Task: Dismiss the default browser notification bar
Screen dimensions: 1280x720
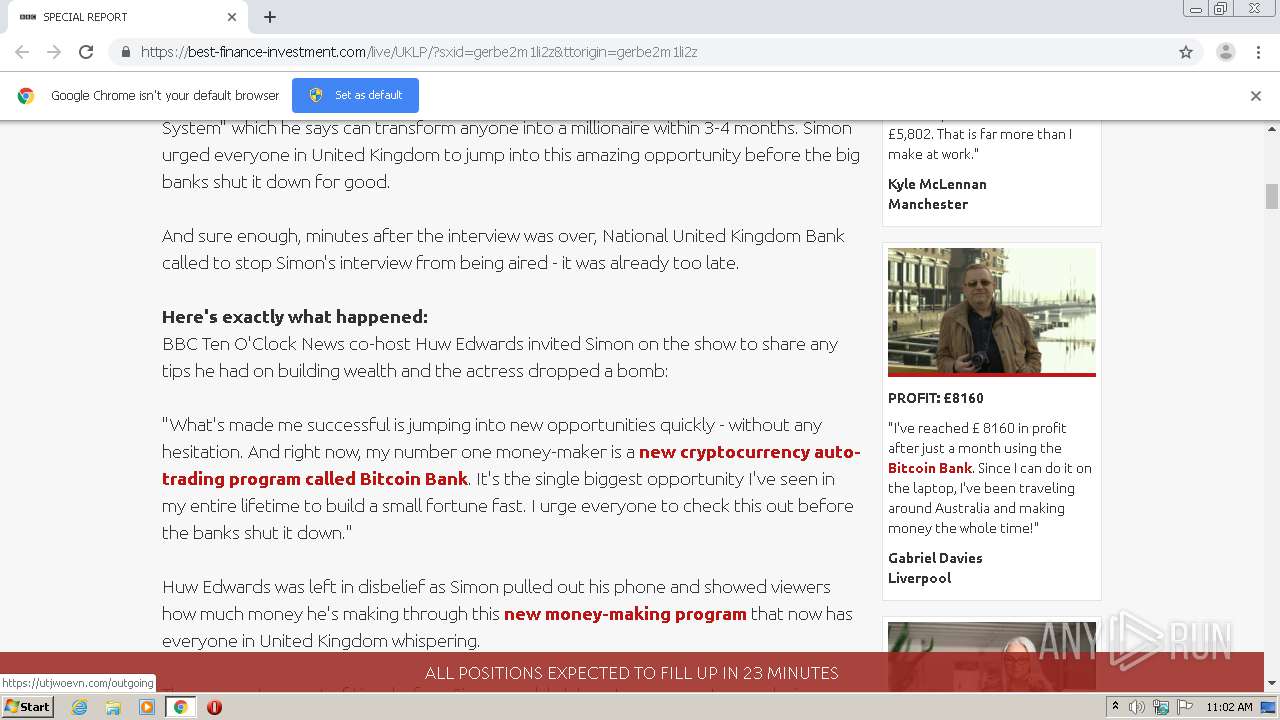Action: [1256, 96]
